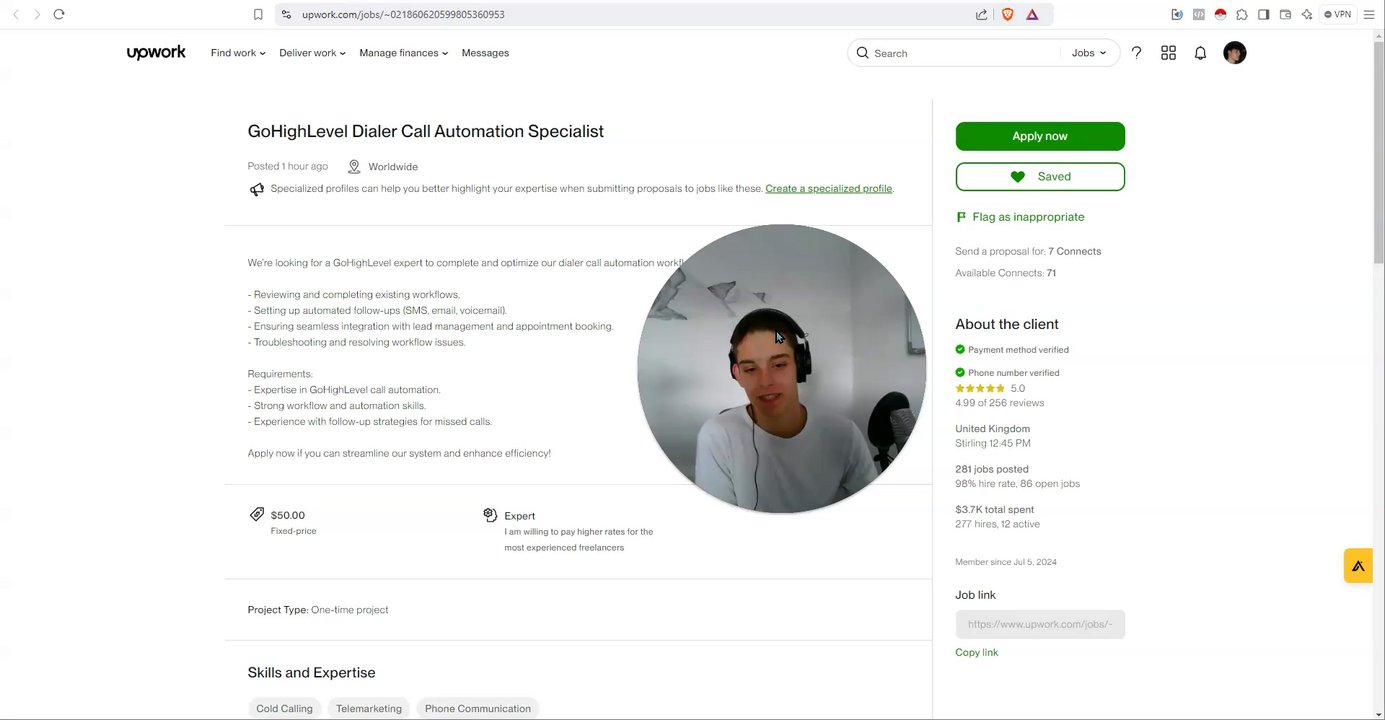Click the Expert experience level label
The width and height of the screenshot is (1385, 720).
point(520,516)
